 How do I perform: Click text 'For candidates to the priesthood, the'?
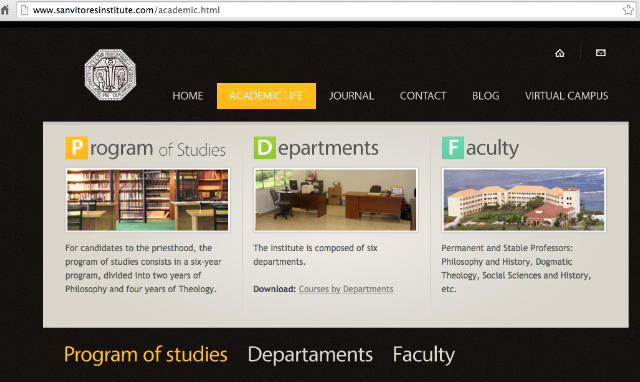(x=138, y=248)
